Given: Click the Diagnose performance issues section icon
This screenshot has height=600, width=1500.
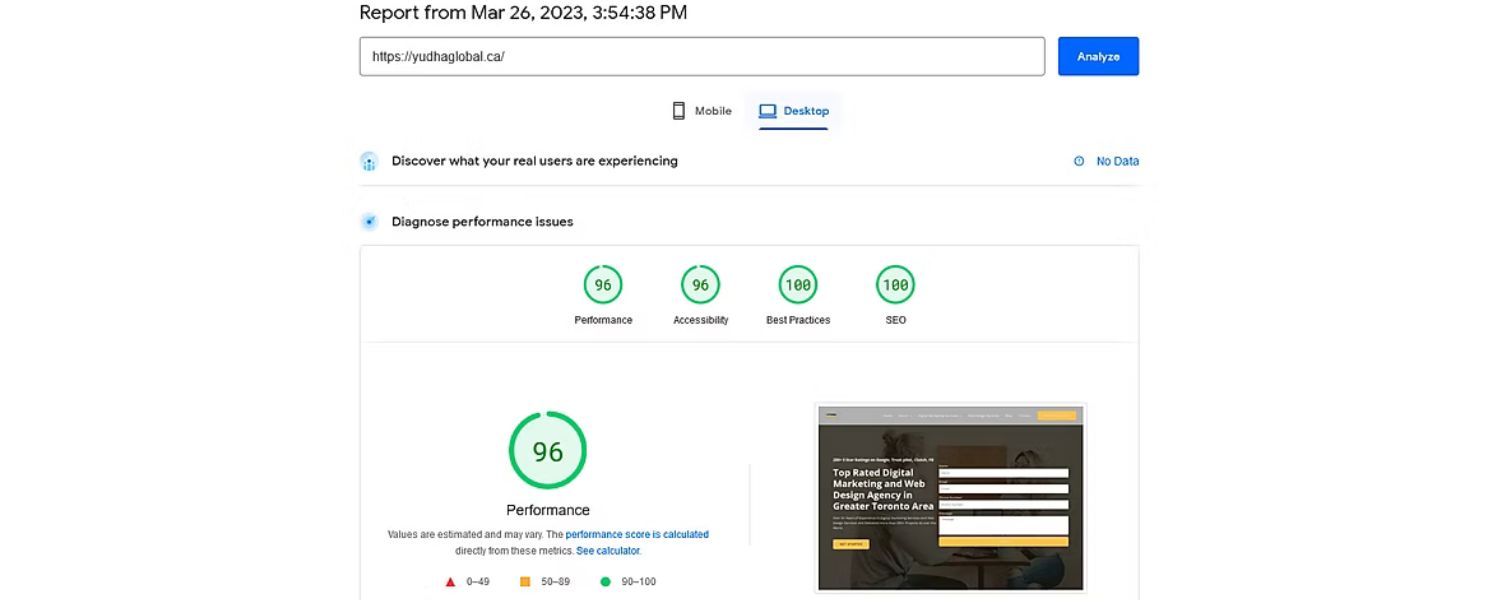Looking at the screenshot, I should tap(369, 221).
